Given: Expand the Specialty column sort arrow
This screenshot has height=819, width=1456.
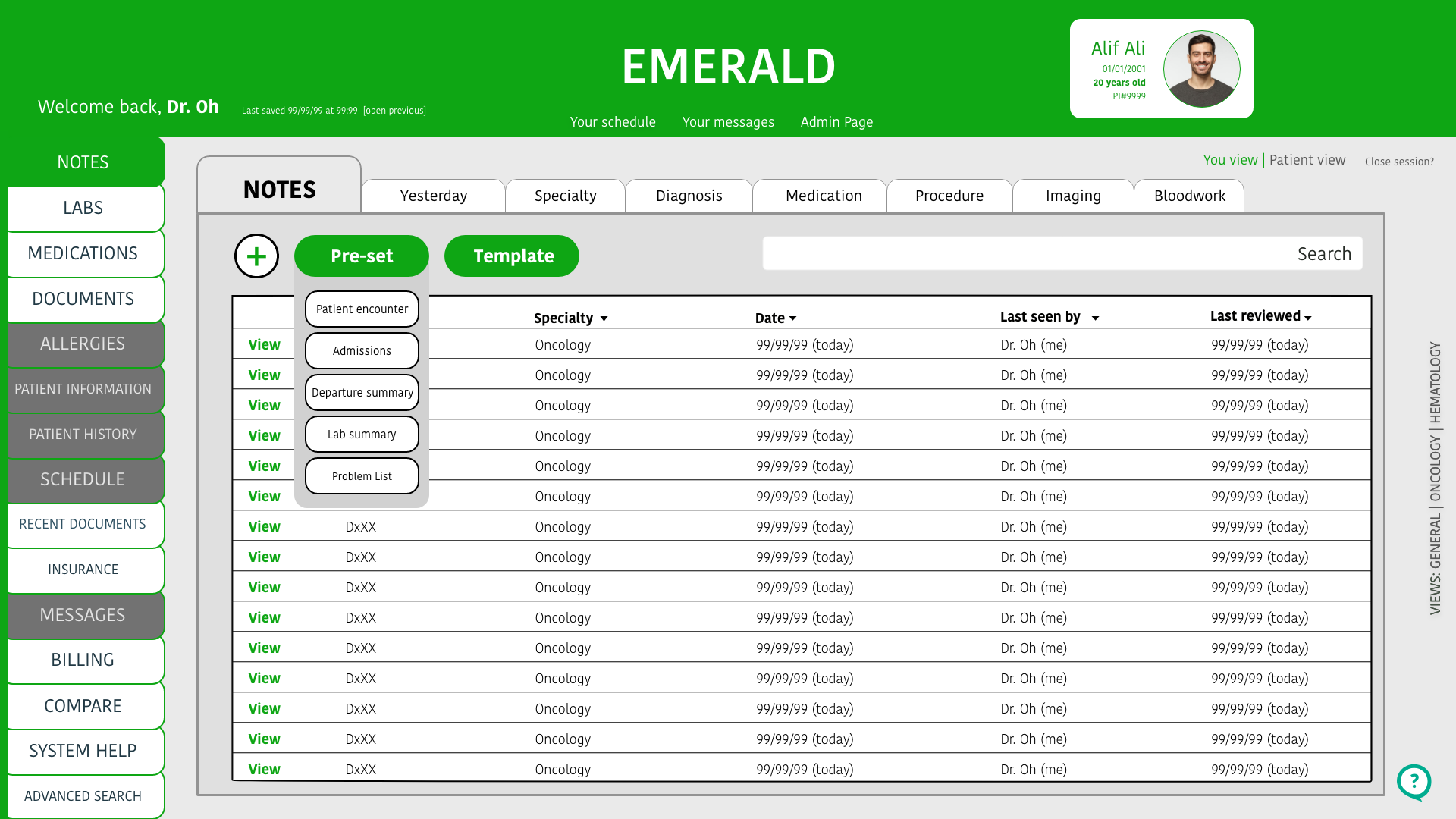Looking at the screenshot, I should point(604,318).
